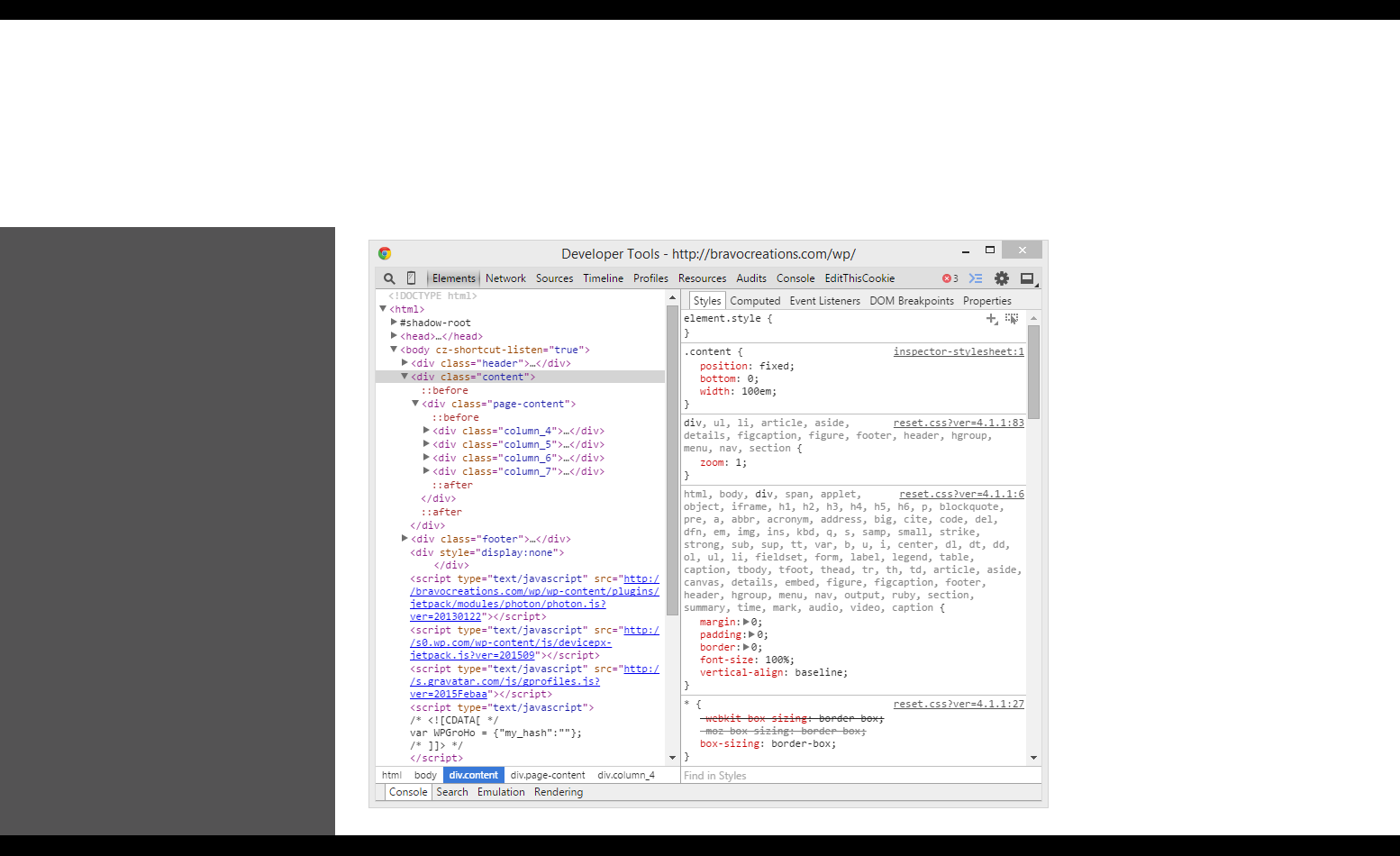The image size is (1400, 856).
Task: Select body in the breadcrumb bar
Action: (425, 775)
